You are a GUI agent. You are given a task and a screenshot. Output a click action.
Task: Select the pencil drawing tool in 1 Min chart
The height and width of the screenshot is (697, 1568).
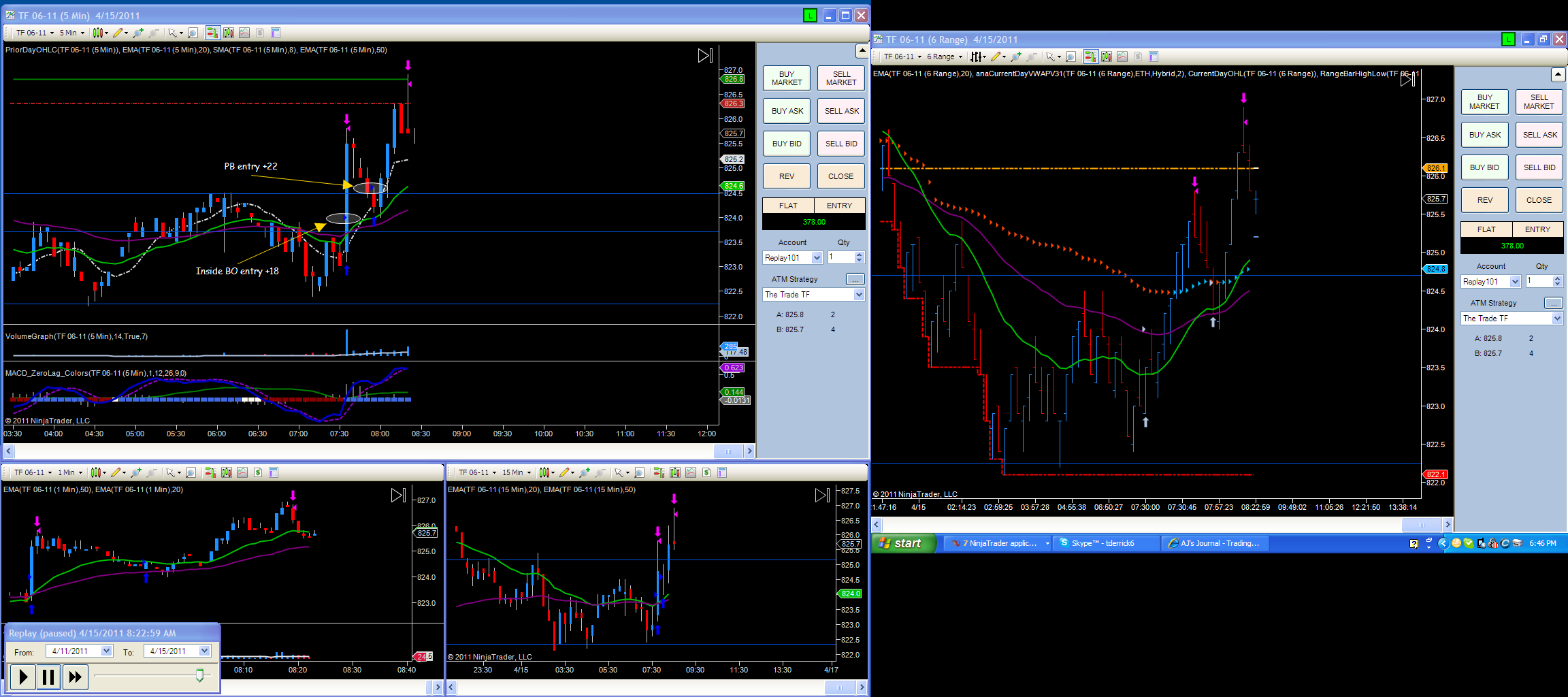point(118,472)
